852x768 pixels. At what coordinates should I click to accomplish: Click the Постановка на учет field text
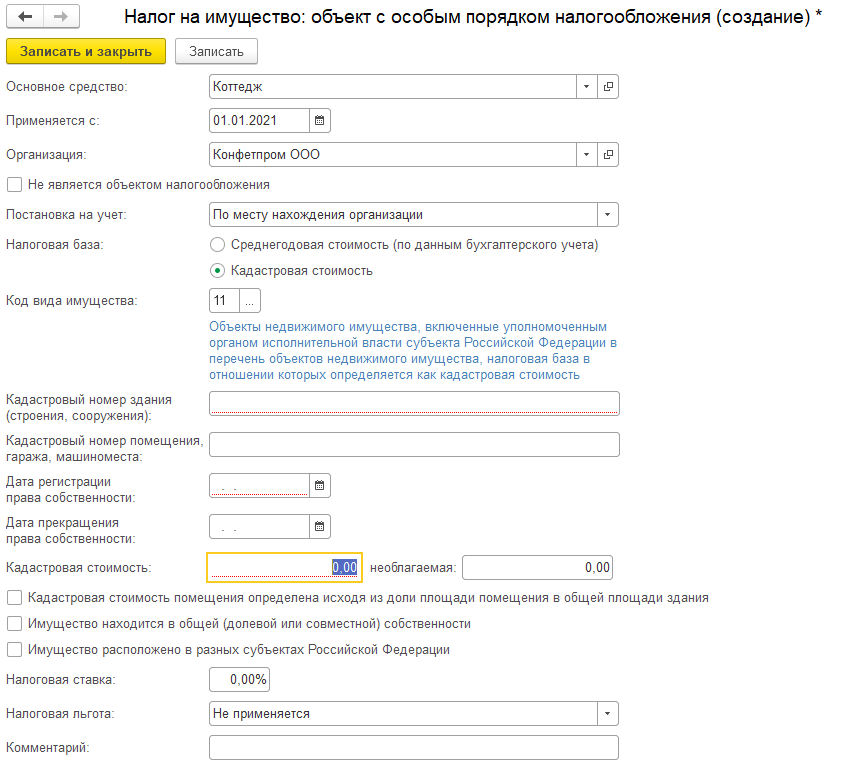[x=318, y=215]
